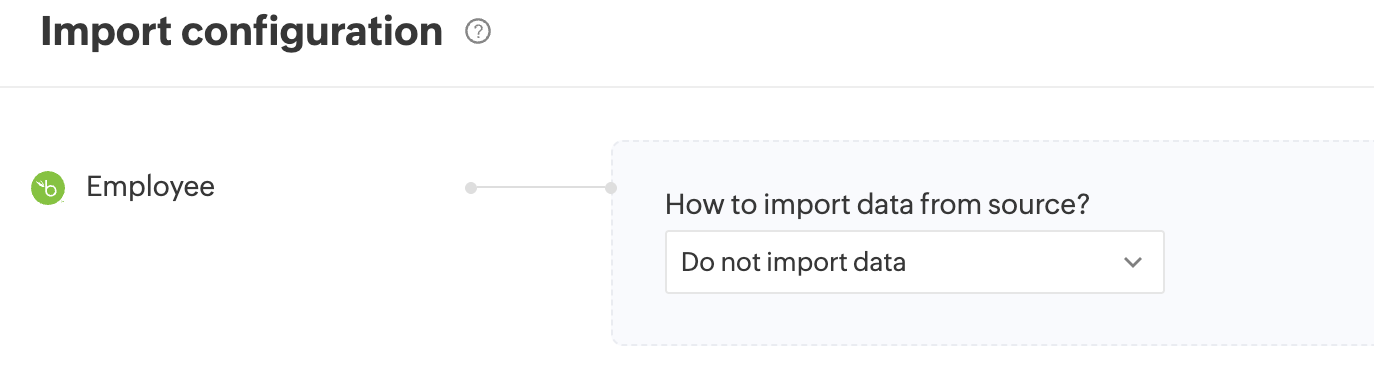
Task: Click the dashed panel's bottom border area
Action: pyautogui.click(x=992, y=345)
